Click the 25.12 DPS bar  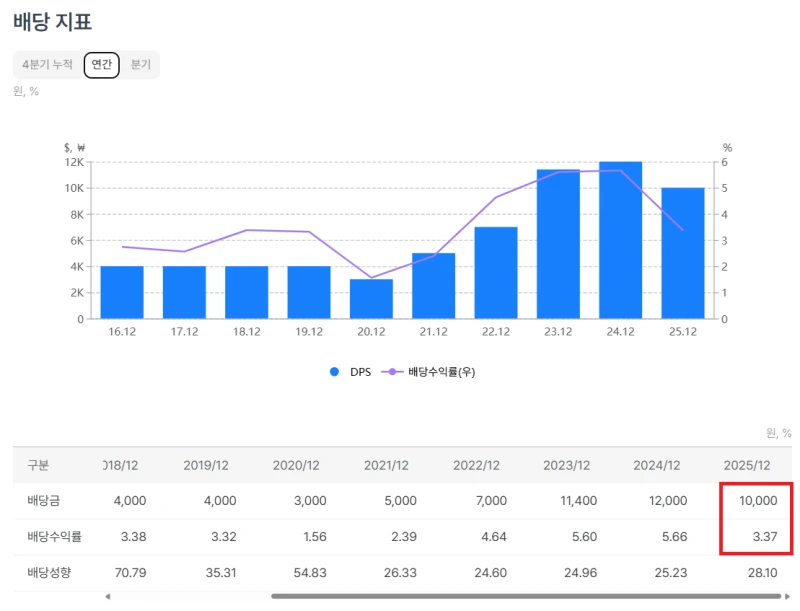pyautogui.click(x=683, y=253)
